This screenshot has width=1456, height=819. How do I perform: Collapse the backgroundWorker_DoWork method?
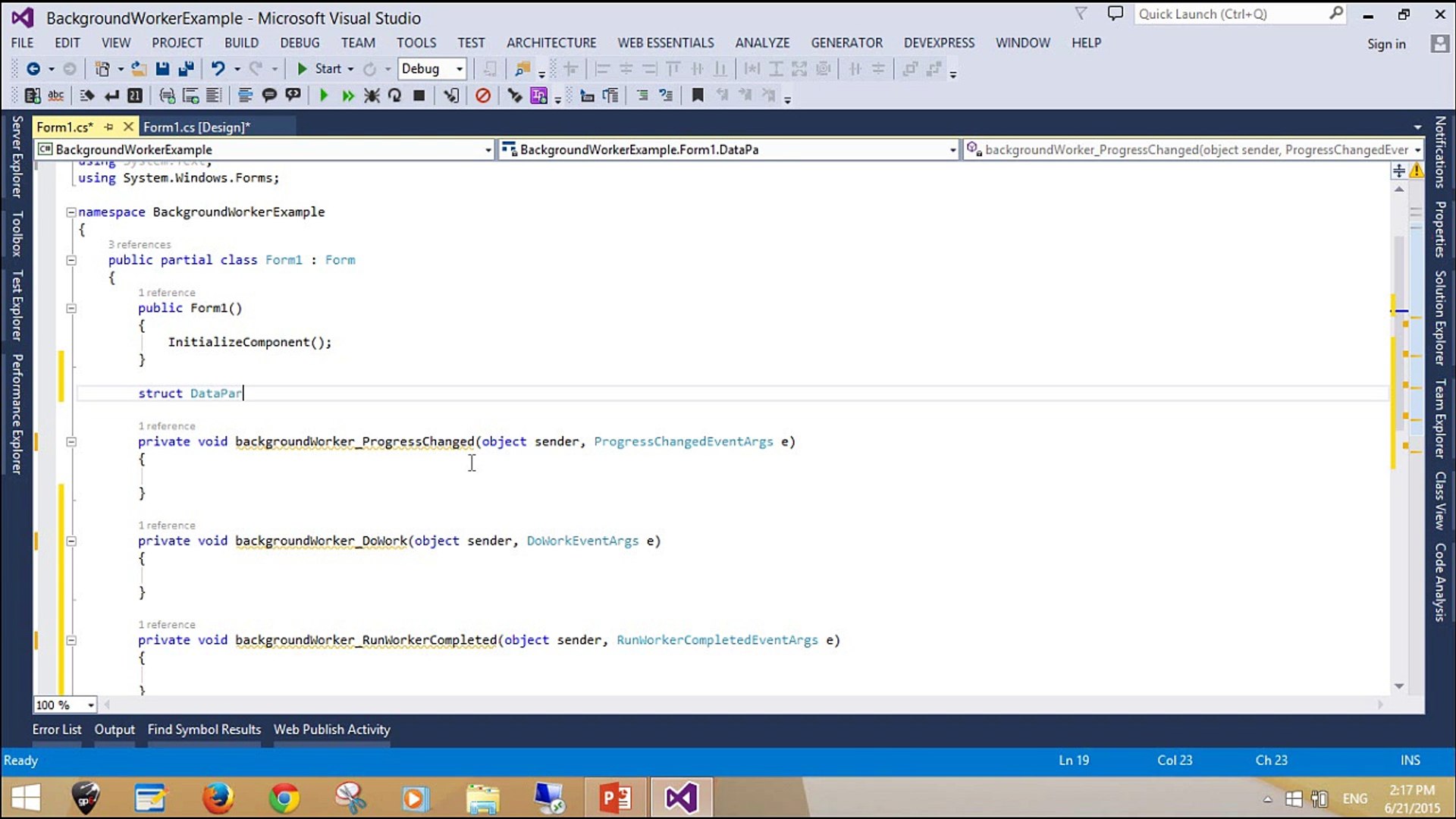tap(71, 541)
